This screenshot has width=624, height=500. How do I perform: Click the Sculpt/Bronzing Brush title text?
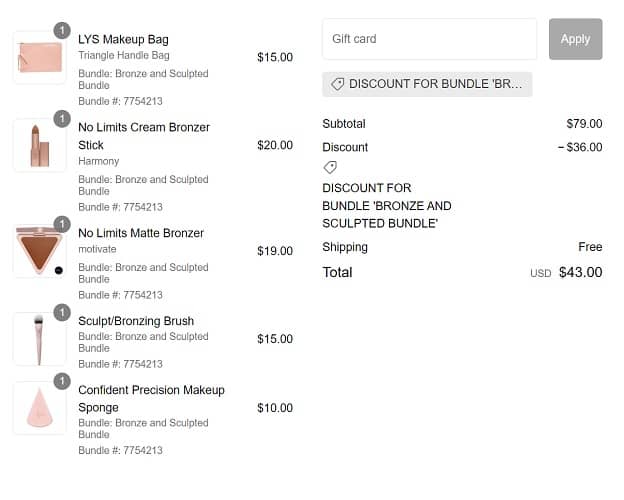[x=136, y=321]
